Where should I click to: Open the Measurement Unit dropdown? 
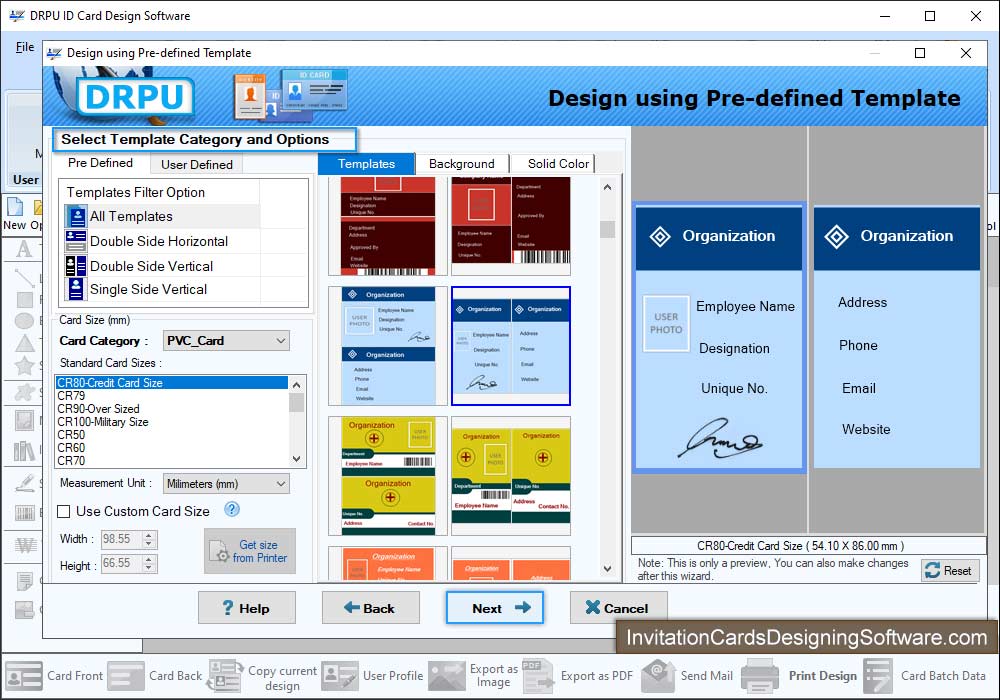coord(226,483)
